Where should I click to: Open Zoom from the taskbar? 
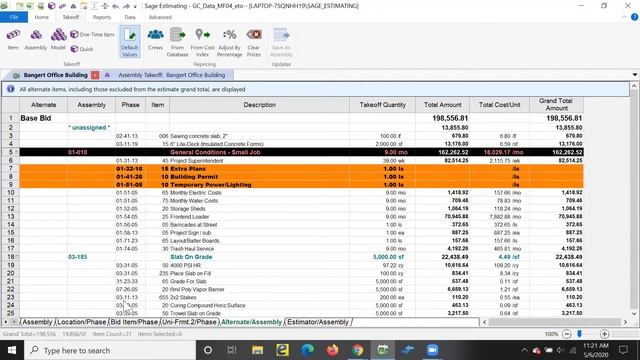click(432, 350)
